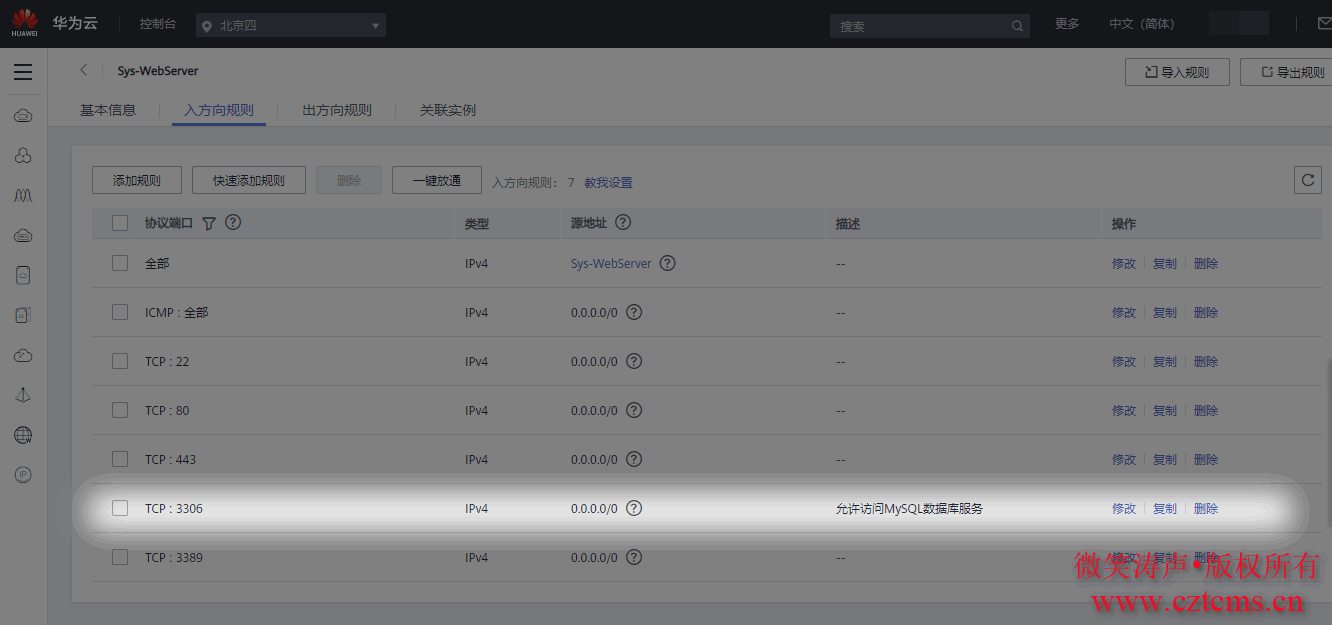This screenshot has height=625, width=1332.
Task: Click 删除 in the TCP : 80 row
Action: coord(1206,410)
